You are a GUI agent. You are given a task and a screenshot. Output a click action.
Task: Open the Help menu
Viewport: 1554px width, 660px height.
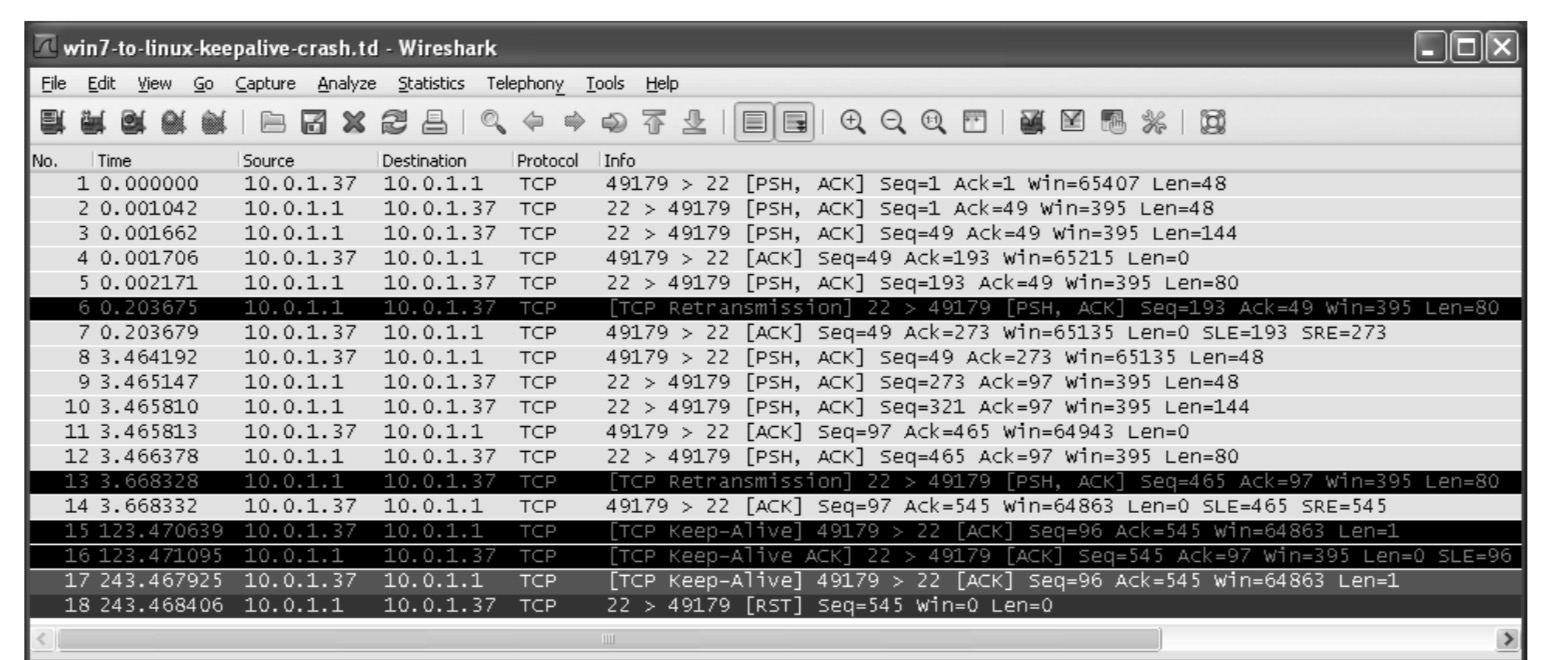tap(661, 84)
